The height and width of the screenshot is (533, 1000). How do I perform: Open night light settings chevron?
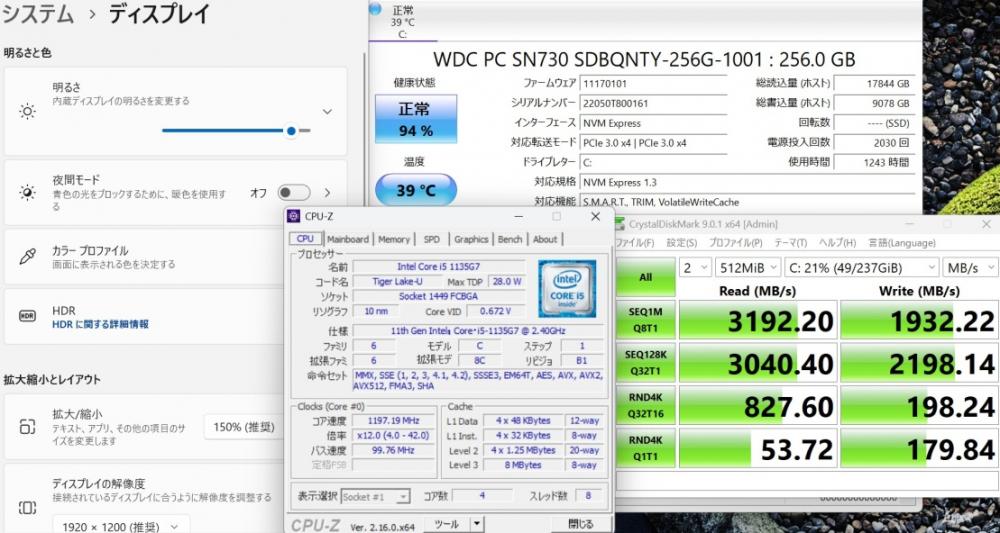click(328, 193)
